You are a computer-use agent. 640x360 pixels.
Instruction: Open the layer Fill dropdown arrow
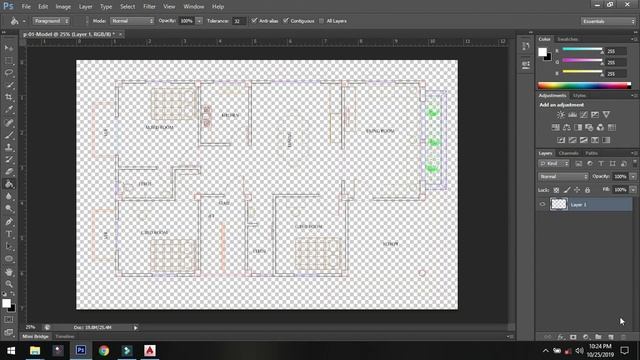pyautogui.click(x=633, y=190)
